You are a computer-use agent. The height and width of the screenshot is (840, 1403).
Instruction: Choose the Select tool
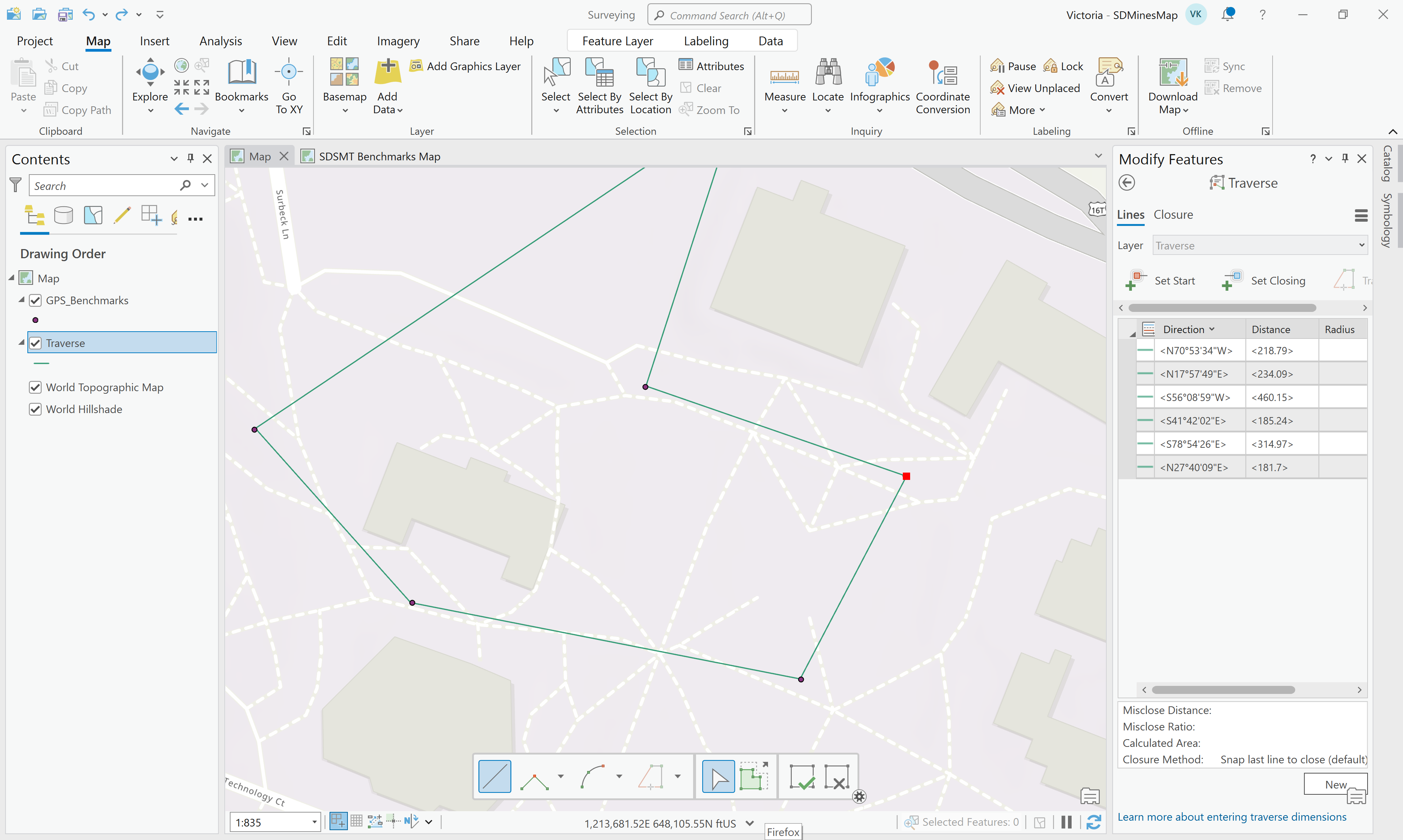pyautogui.click(x=555, y=85)
